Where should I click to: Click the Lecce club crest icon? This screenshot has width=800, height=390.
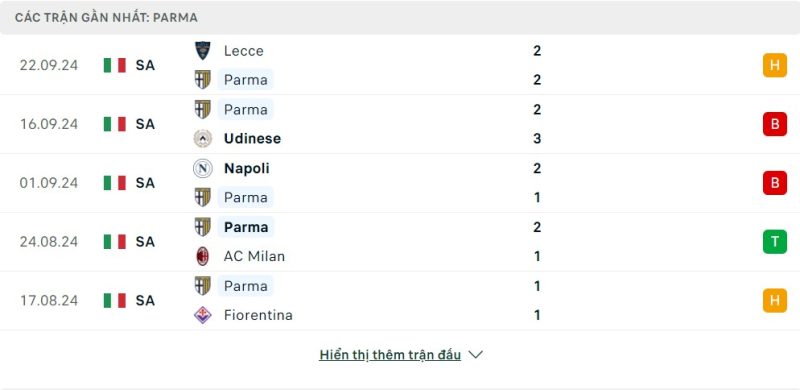coord(203,51)
